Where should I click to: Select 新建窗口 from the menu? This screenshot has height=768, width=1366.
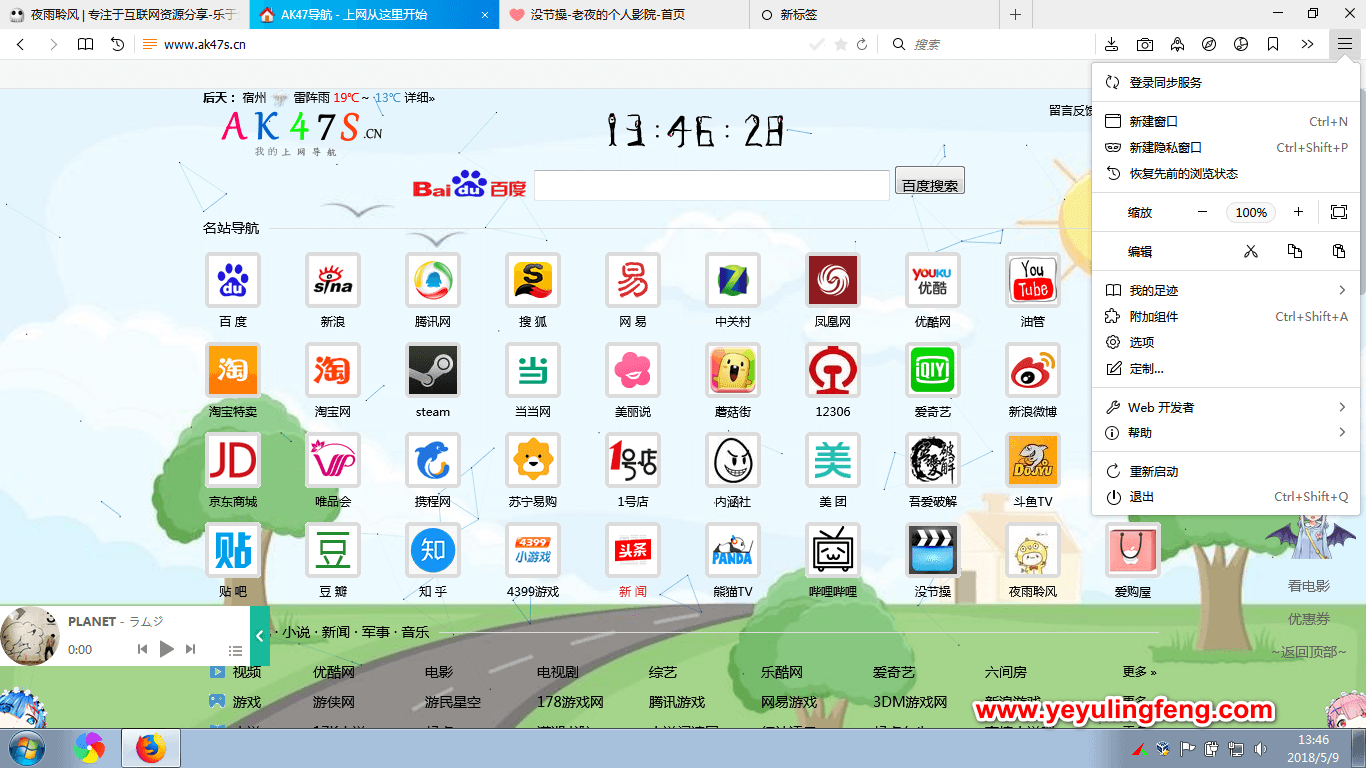pyautogui.click(x=1226, y=121)
